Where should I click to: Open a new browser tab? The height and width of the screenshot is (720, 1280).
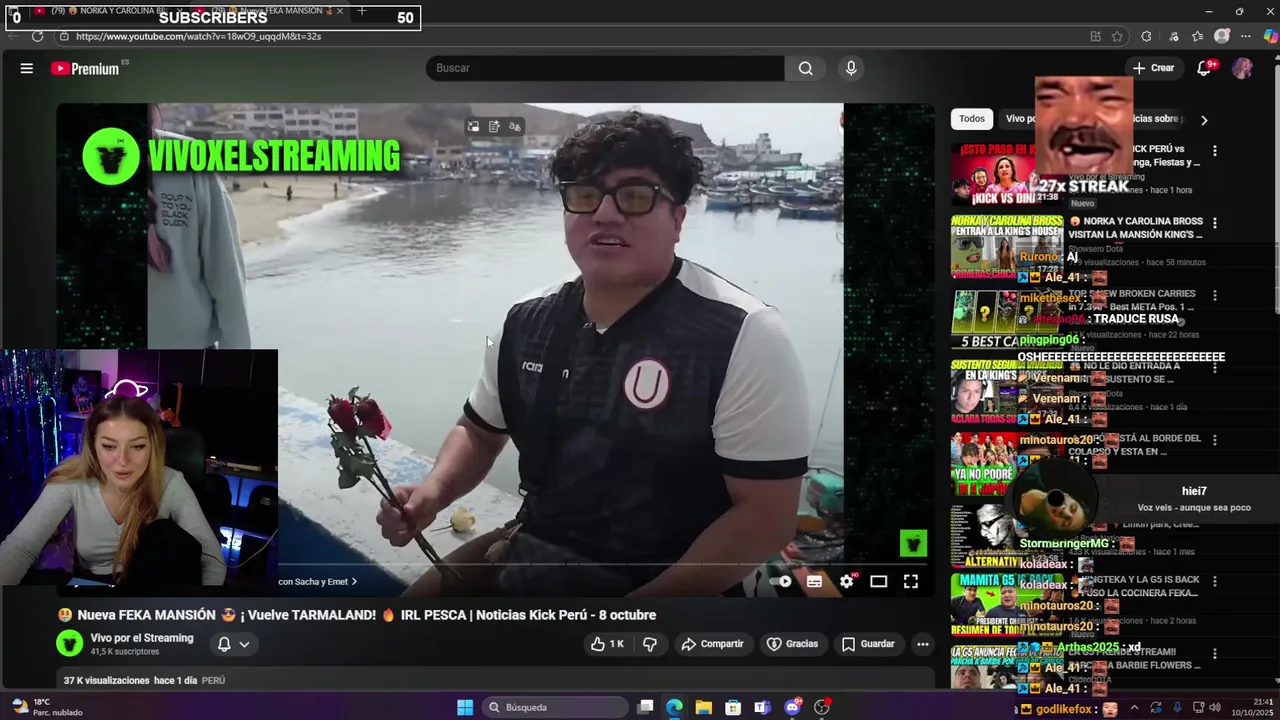point(361,11)
